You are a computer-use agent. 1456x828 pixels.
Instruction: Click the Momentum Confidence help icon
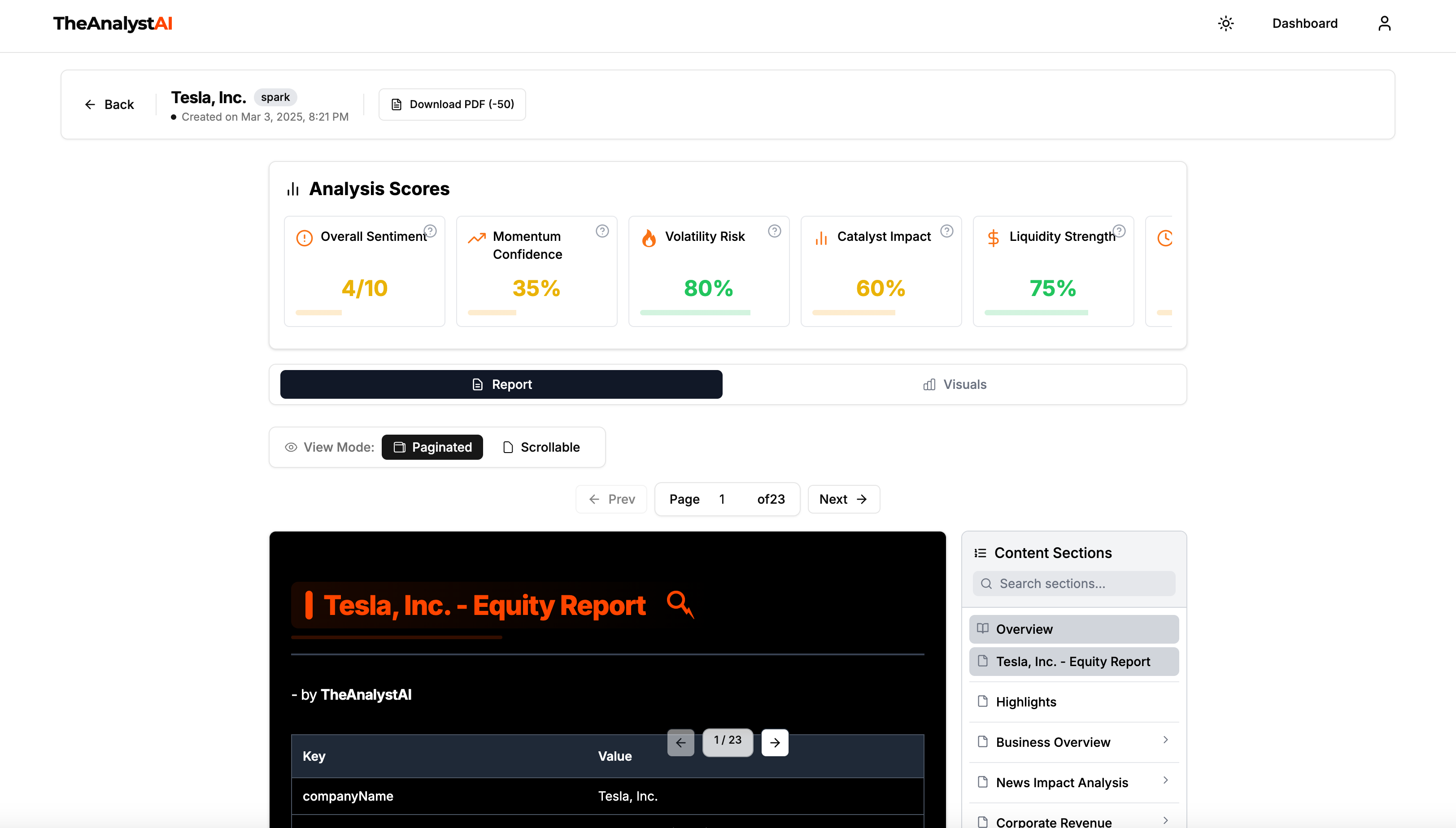tap(602, 231)
